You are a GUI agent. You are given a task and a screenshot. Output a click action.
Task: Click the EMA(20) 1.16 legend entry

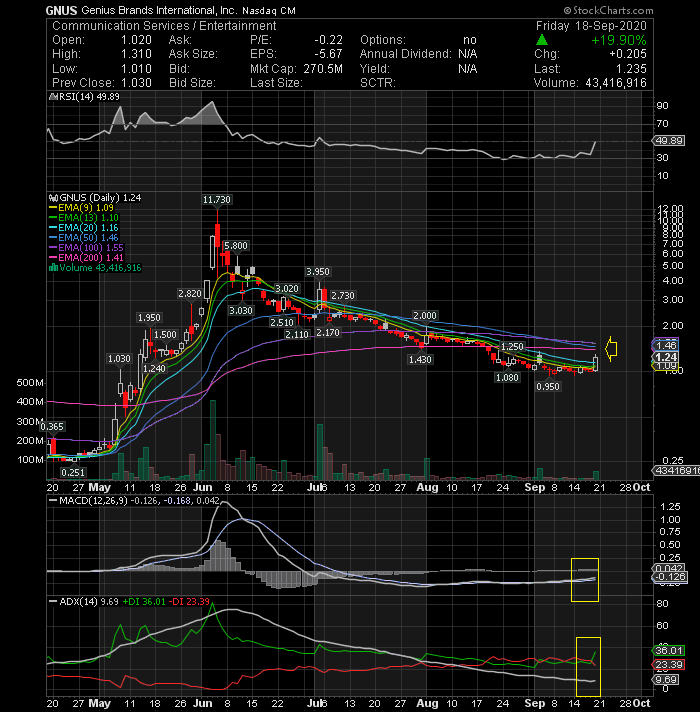[88, 228]
